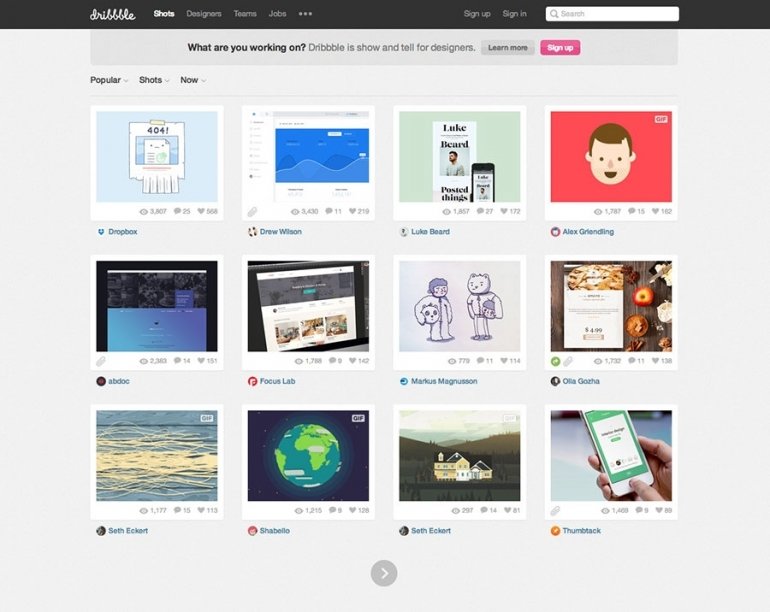Click the comments bubble on the Drew Wilson shot
The width and height of the screenshot is (770, 612).
[329, 211]
